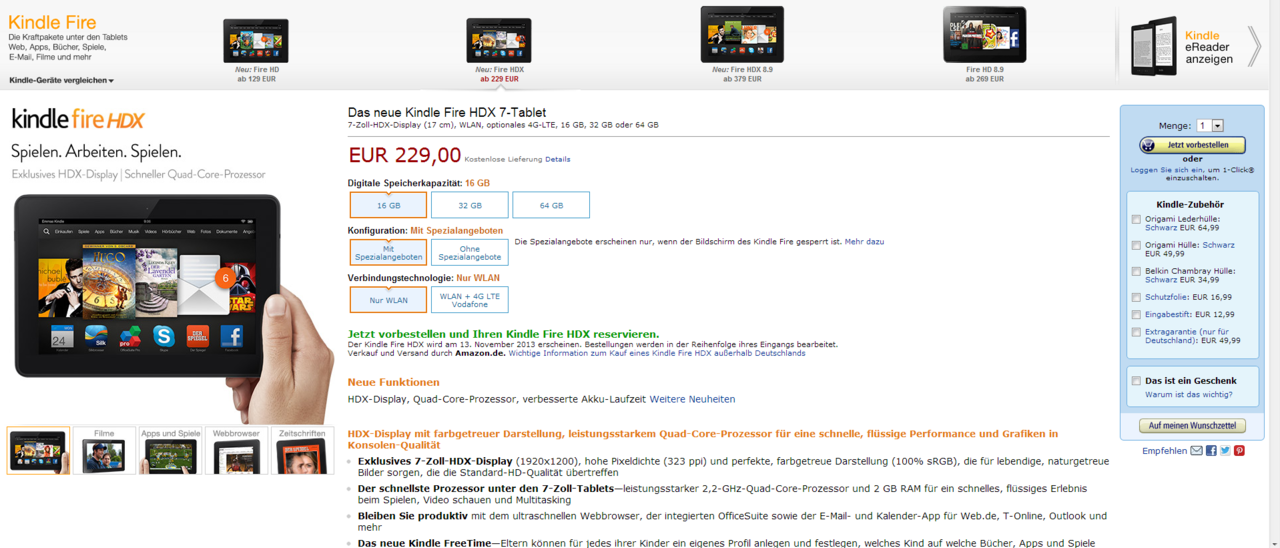Tick Extragarantie EUR 49,99 checkbox
This screenshot has width=1280, height=548.
1136,332
